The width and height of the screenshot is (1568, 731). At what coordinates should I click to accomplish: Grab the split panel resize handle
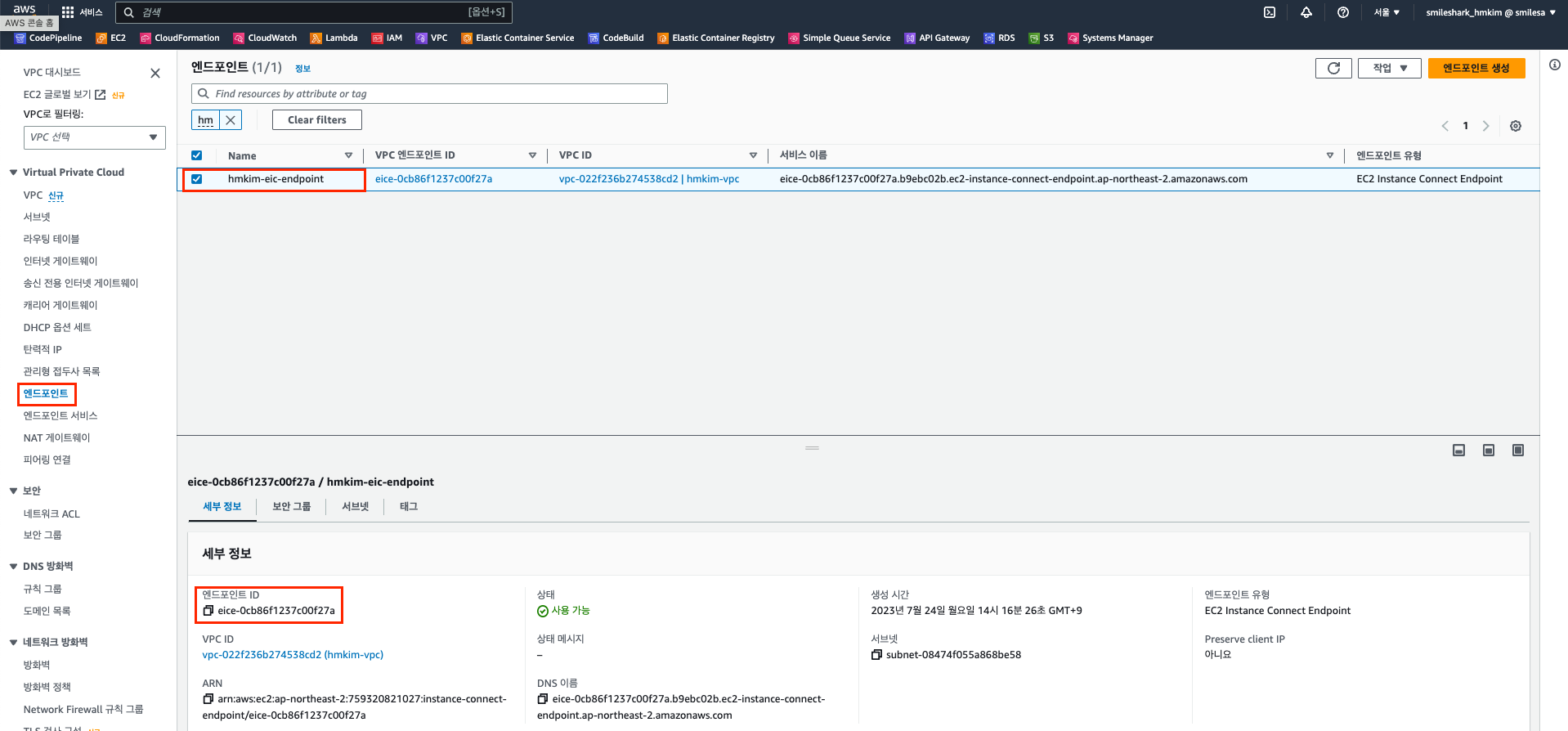(x=812, y=448)
